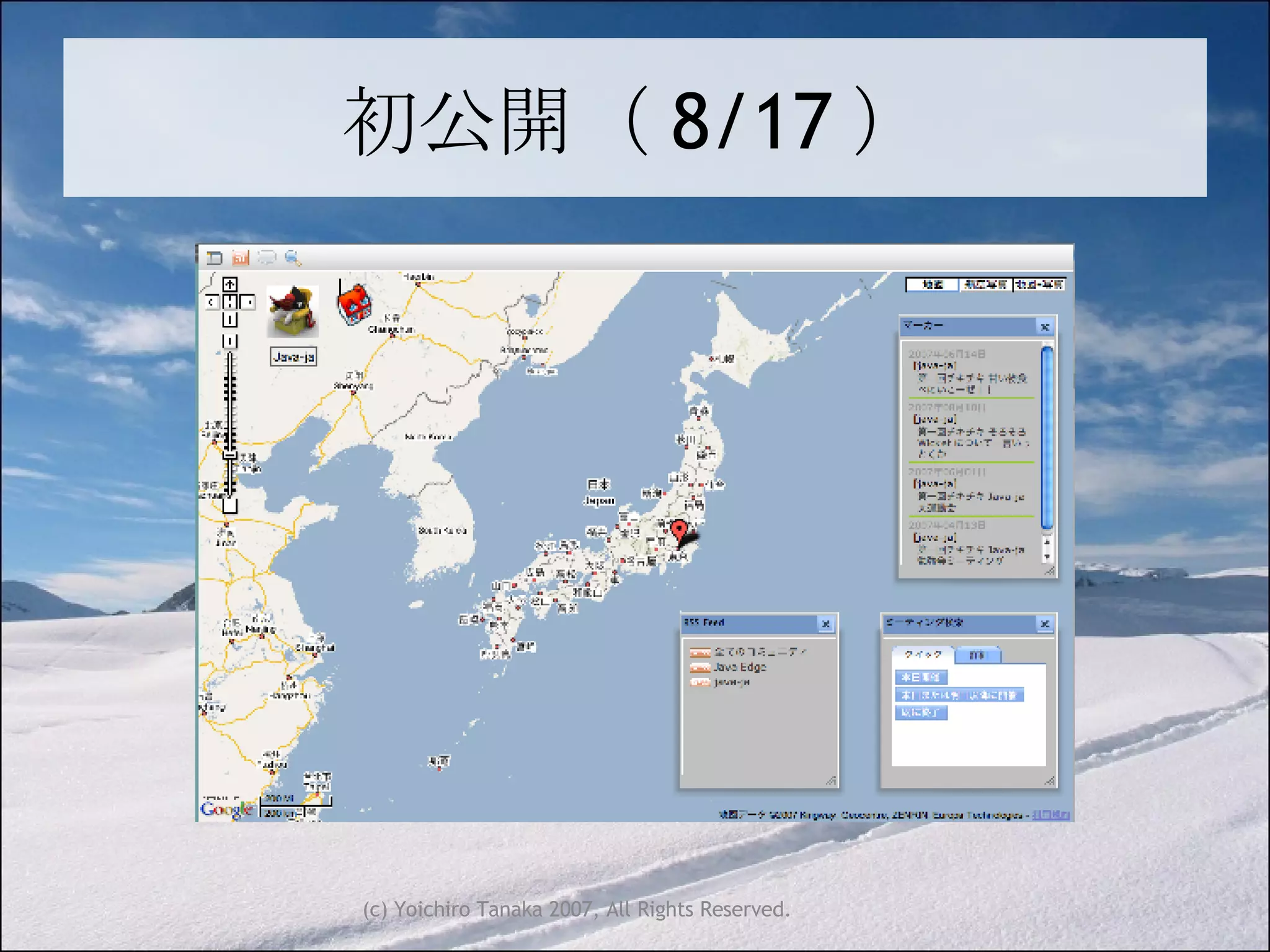Click the Java-ja mascot thumbnail image

point(293,311)
